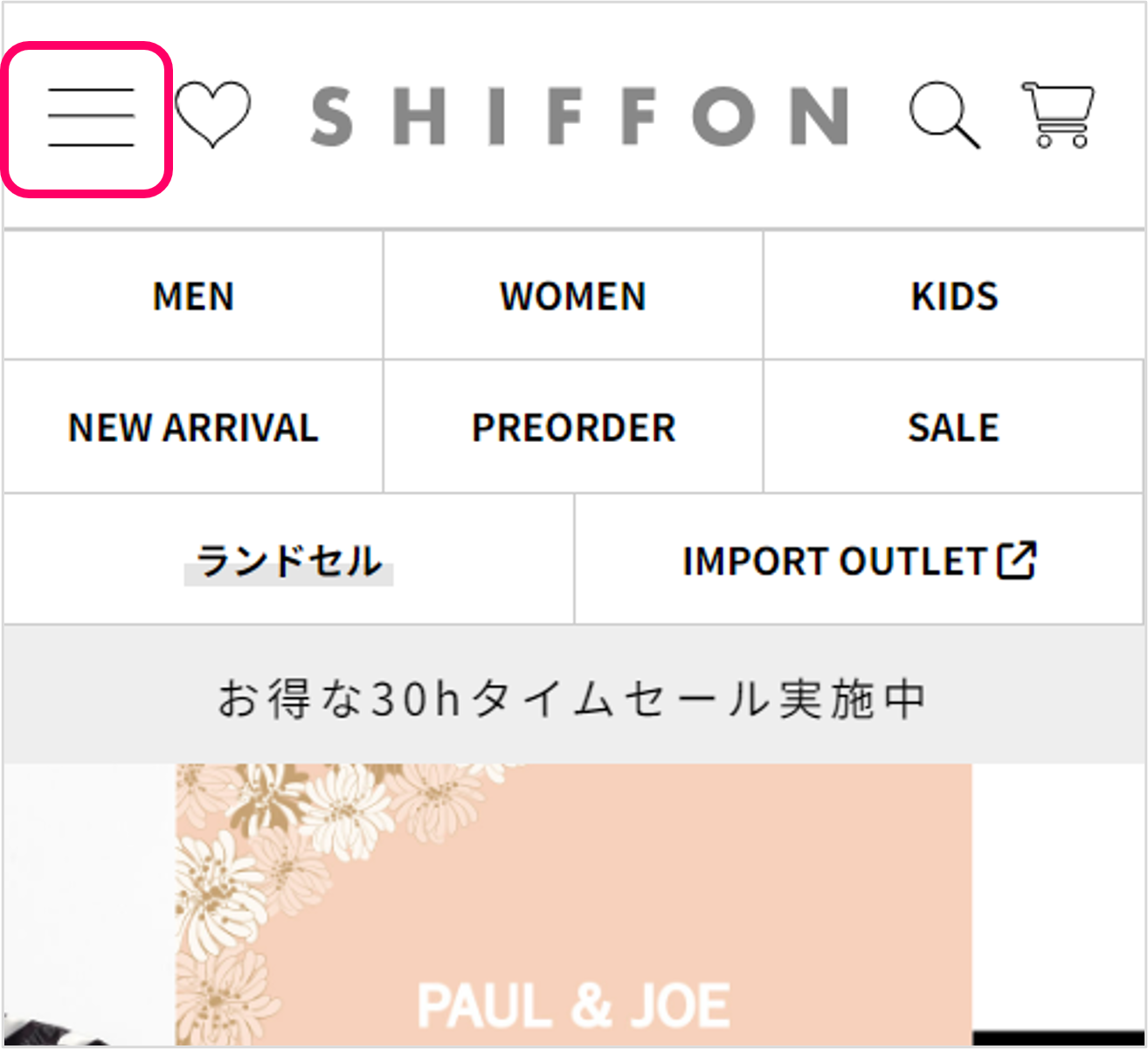Click the magnifying glass search icon
Viewport: 1148px width, 1049px height.
pyautogui.click(x=944, y=114)
